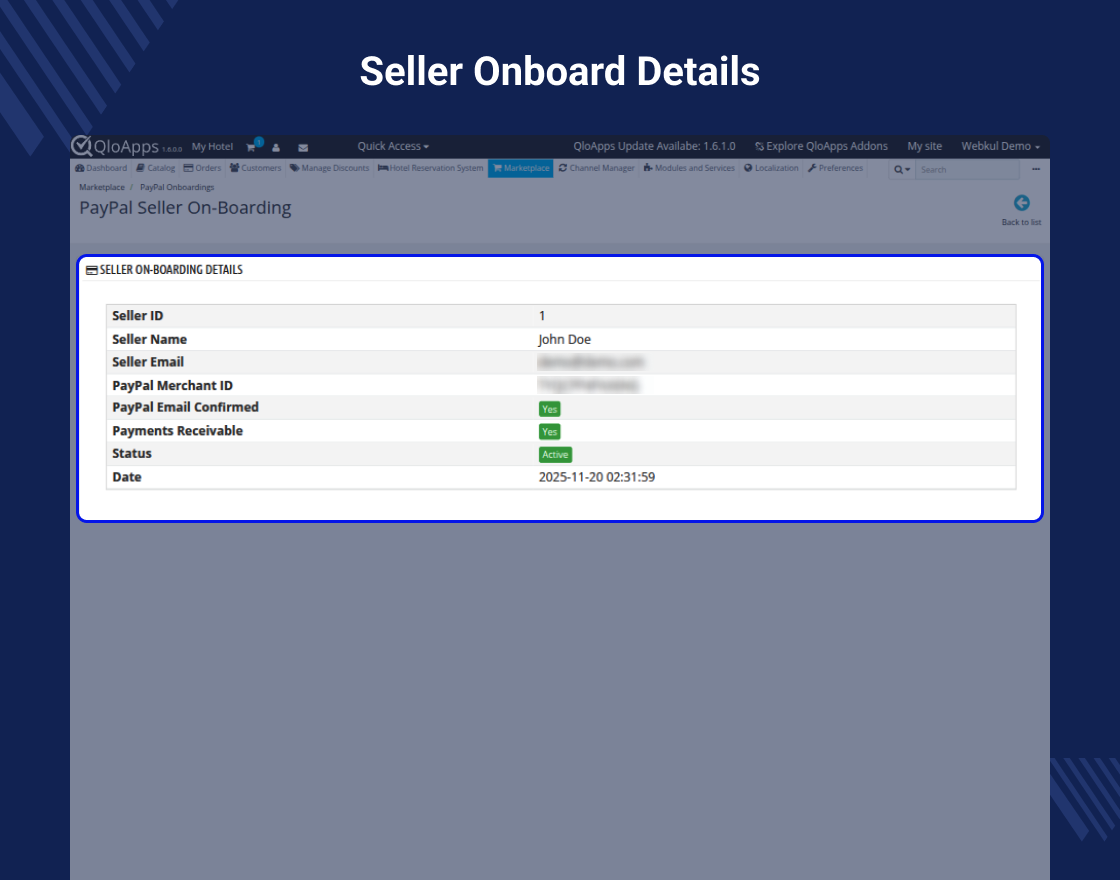Open the Modules and Services menu
Image resolution: width=1120 pixels, height=880 pixels.
click(689, 168)
